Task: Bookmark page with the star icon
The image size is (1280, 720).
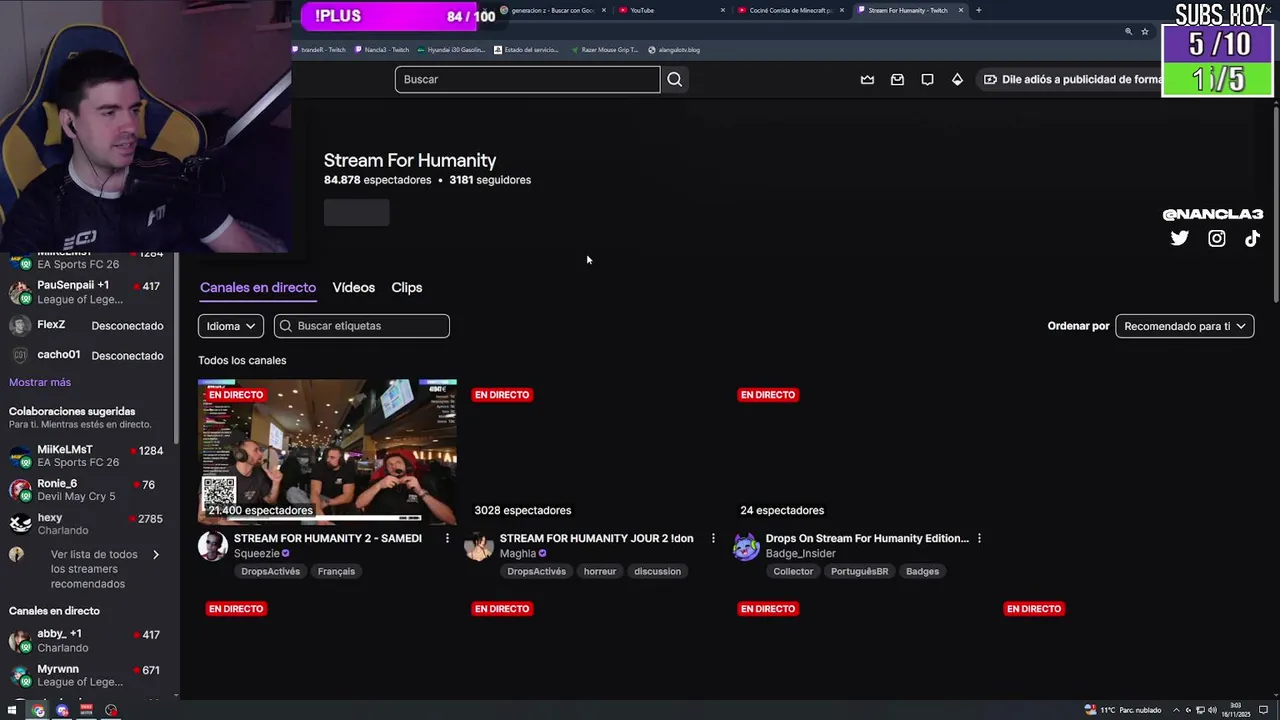Action: pos(1145,31)
